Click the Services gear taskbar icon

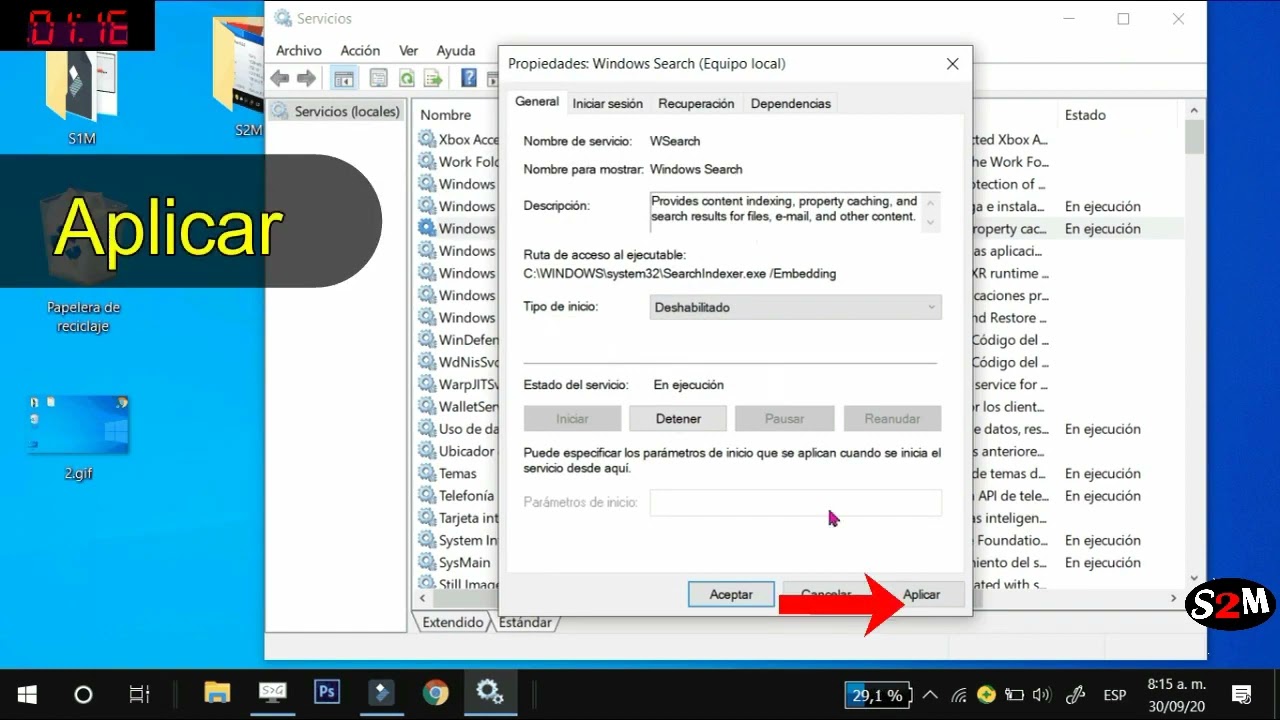[489, 692]
